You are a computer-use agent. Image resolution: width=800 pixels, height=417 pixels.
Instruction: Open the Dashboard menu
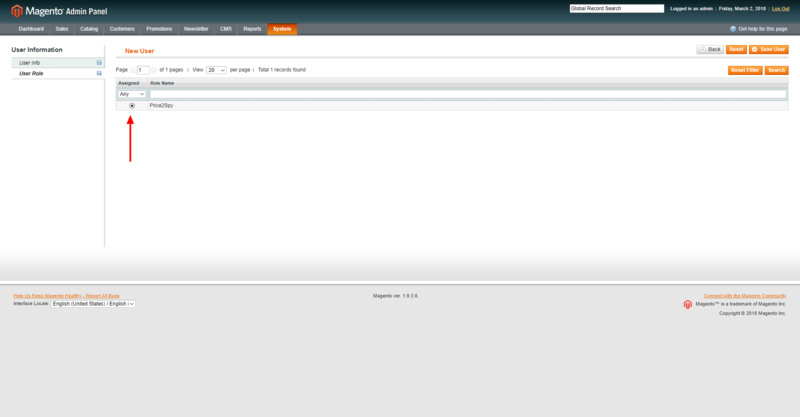pyautogui.click(x=31, y=29)
